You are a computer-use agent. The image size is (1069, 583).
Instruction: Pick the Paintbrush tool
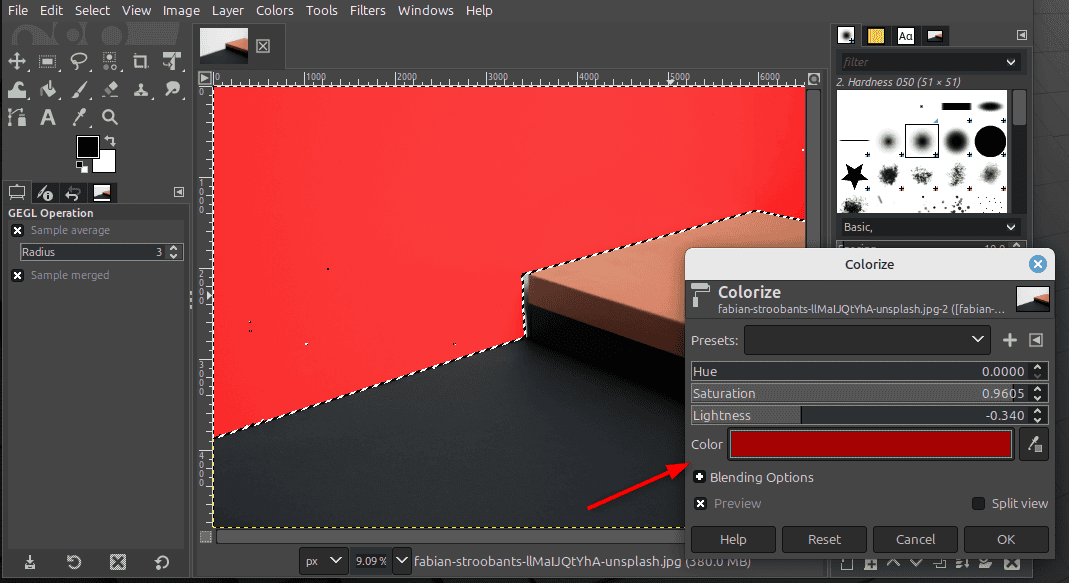click(78, 89)
